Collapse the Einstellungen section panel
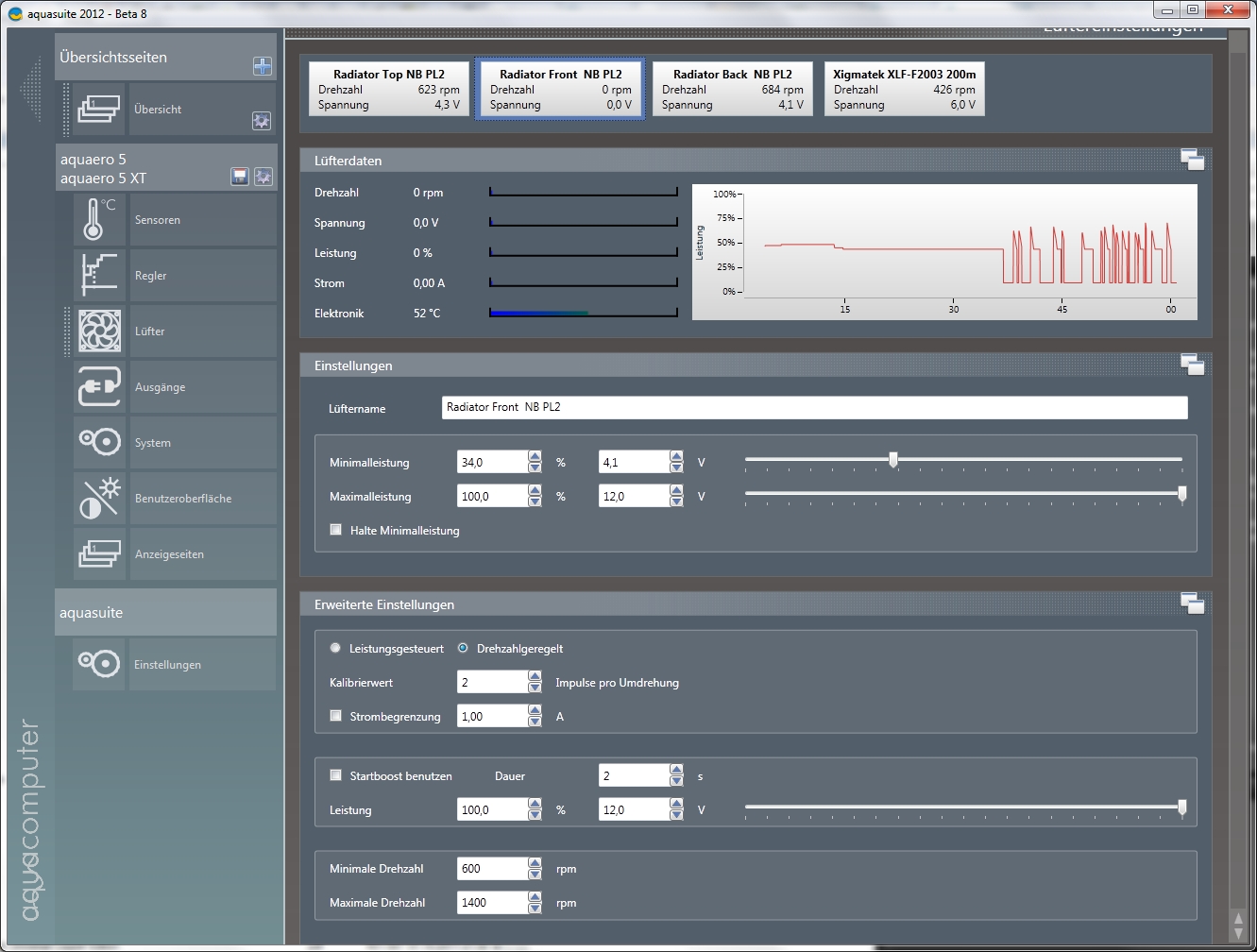The image size is (1257, 952). coord(1192,365)
